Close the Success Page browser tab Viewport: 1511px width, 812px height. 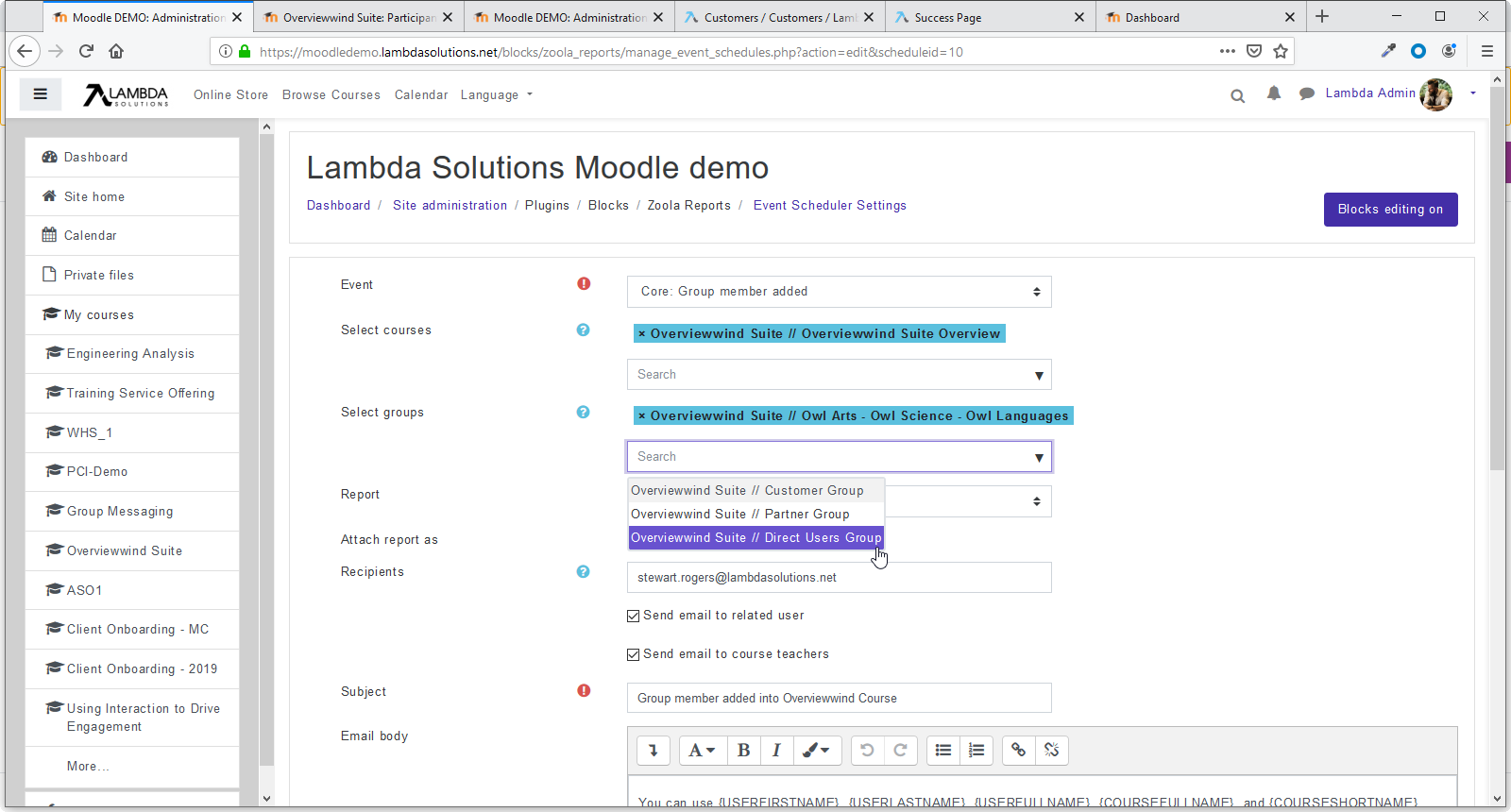point(1079,17)
